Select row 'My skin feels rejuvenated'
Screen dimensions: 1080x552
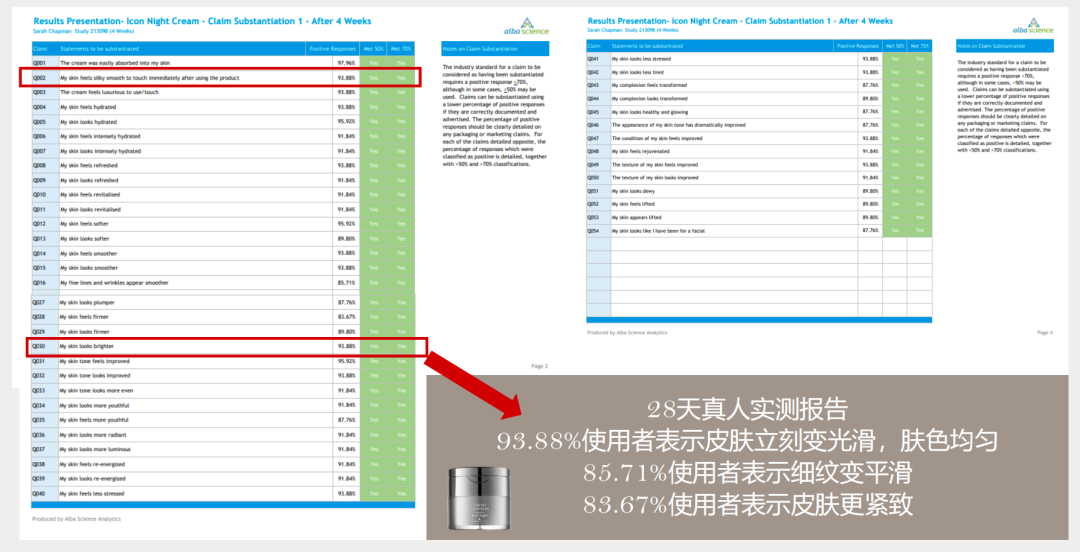click(759, 152)
